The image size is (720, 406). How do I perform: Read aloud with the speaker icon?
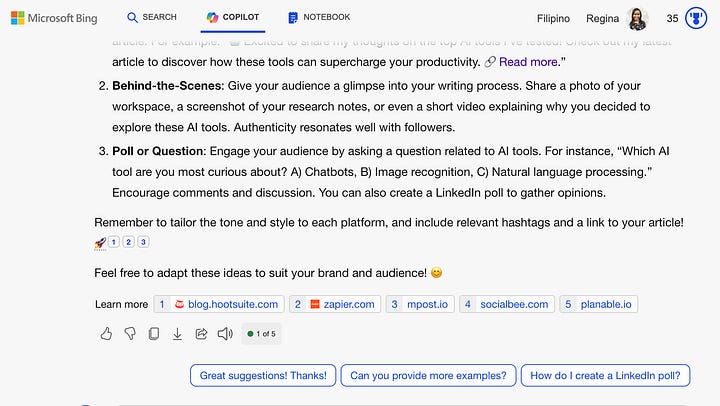225,333
